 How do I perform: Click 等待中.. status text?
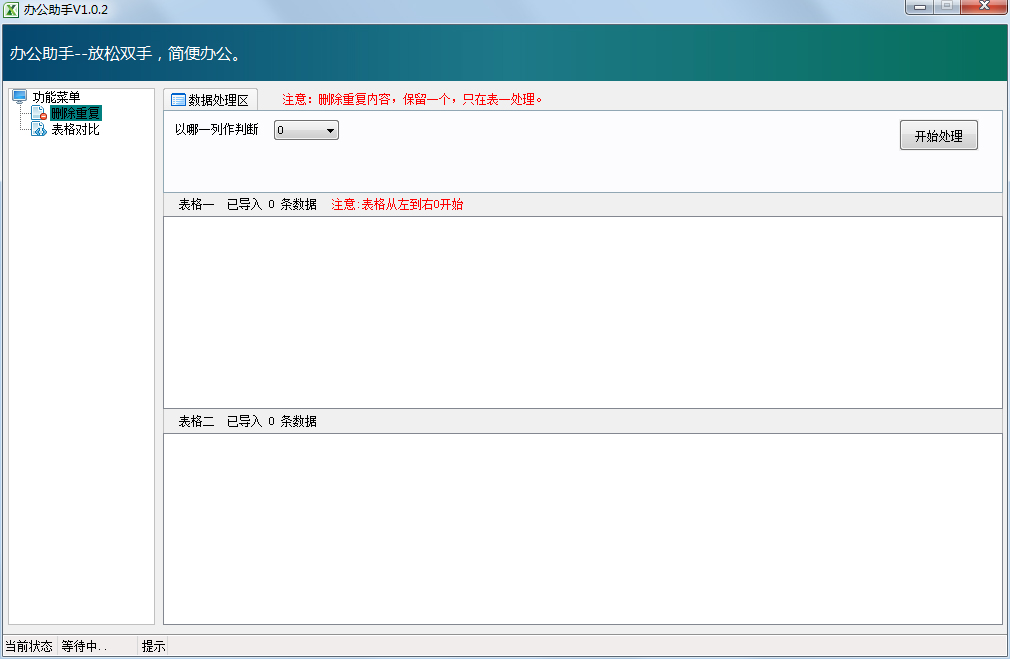[x=84, y=646]
